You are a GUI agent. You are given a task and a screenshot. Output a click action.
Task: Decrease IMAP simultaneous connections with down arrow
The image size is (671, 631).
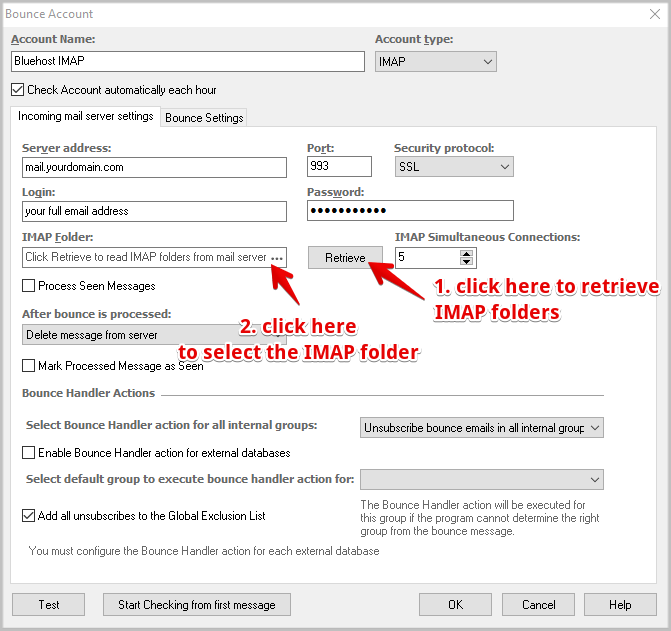(466, 261)
